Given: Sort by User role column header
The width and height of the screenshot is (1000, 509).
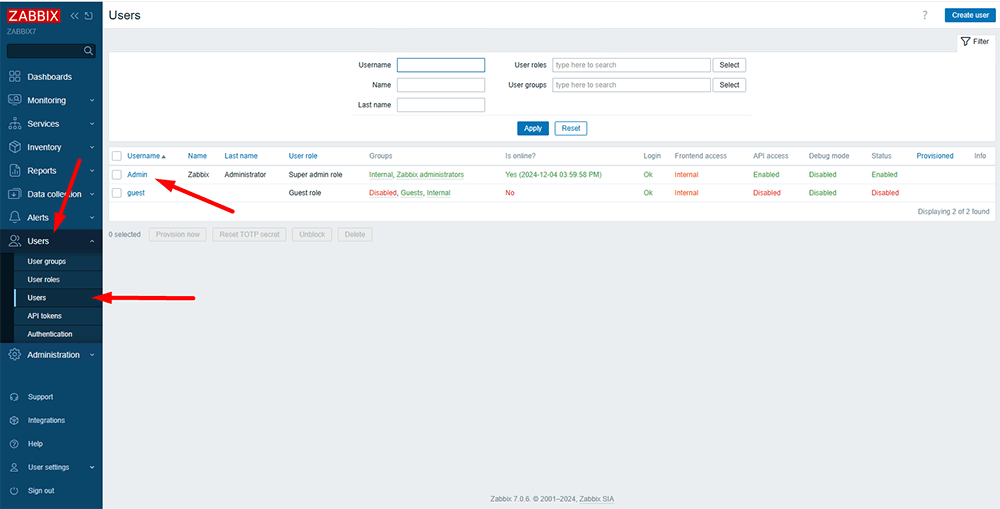Looking at the screenshot, I should [x=303, y=156].
